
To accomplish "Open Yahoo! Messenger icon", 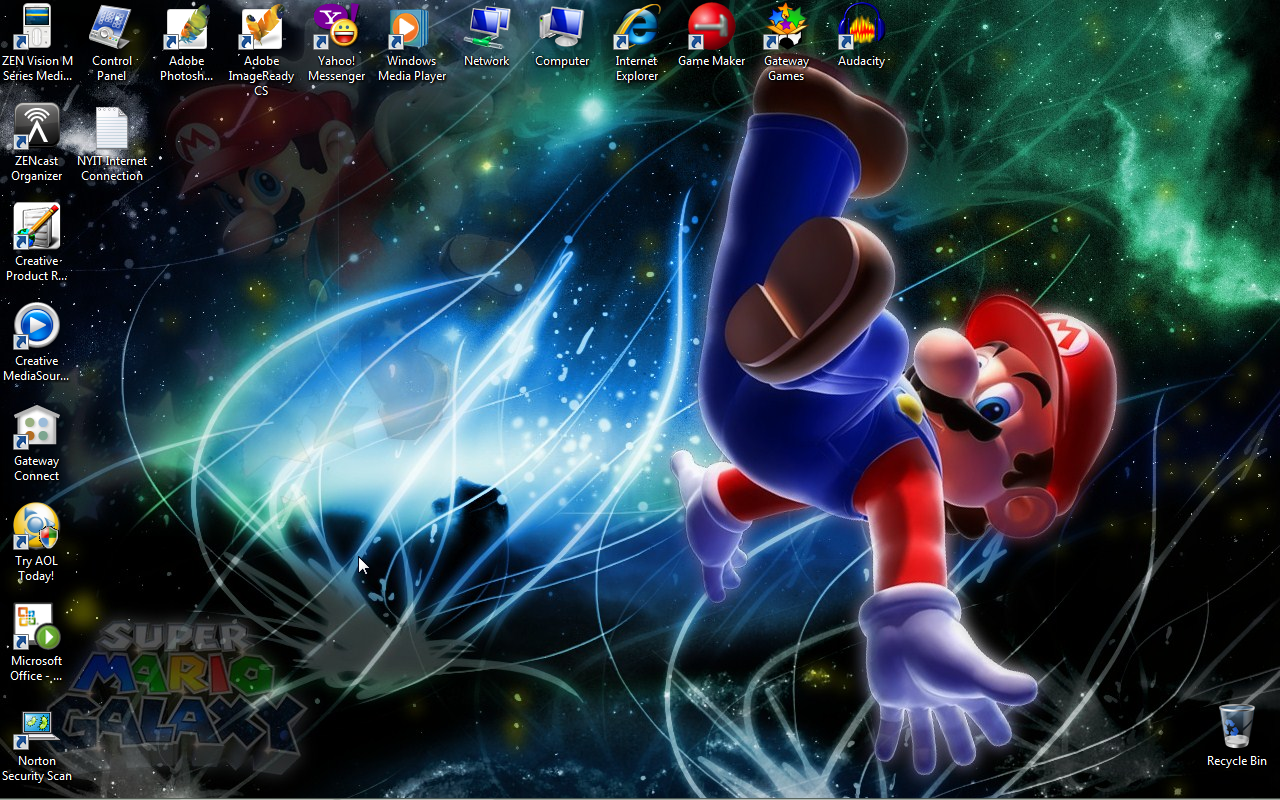I will point(337,28).
